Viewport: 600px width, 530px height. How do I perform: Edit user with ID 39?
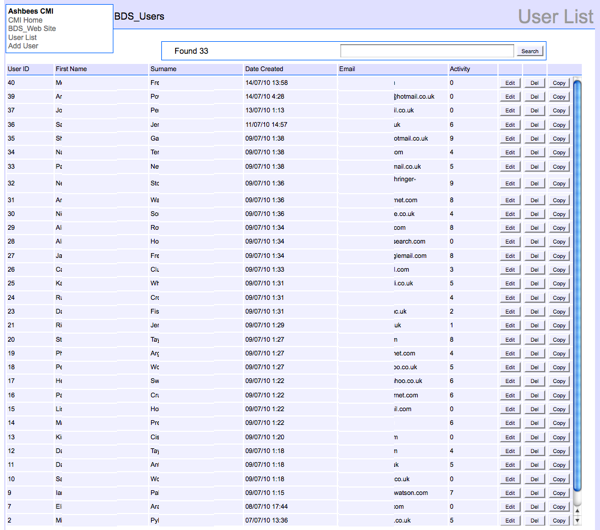coord(510,97)
